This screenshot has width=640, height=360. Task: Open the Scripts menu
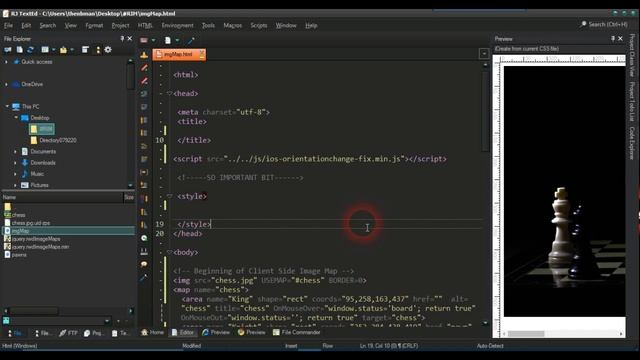click(x=259, y=25)
